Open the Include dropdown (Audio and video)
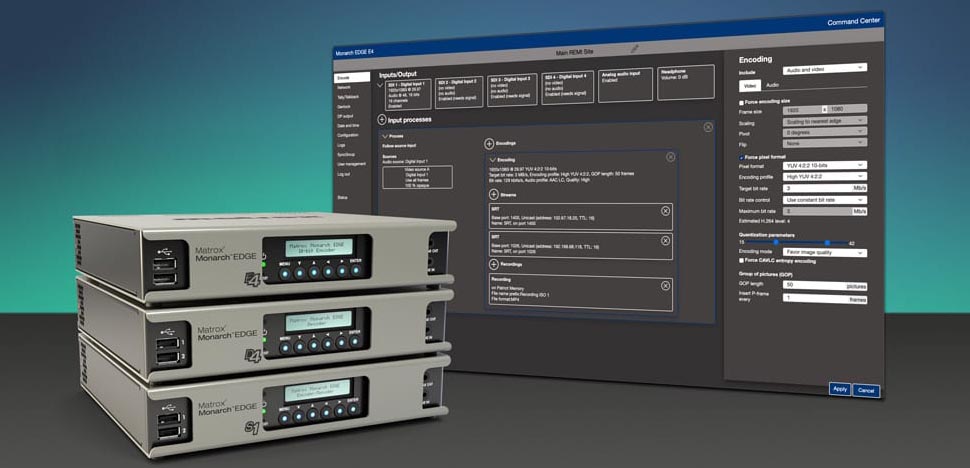Viewport: 970px width, 468px height. coord(825,69)
